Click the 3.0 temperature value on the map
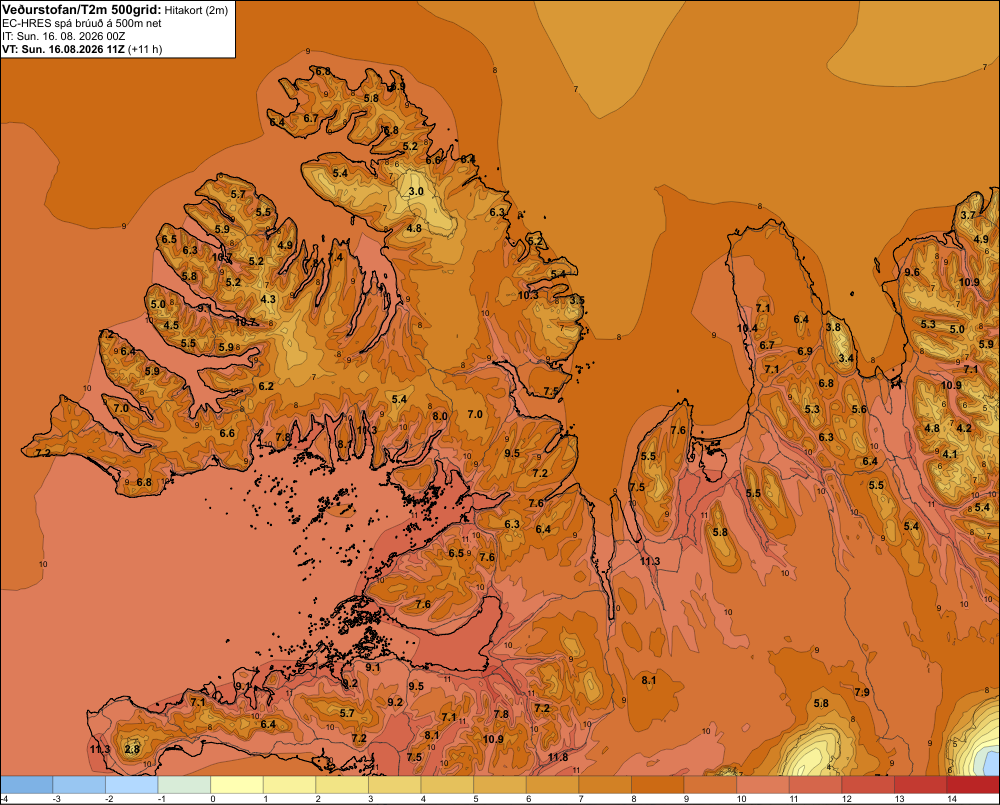Viewport: 1000px width, 805px height. tap(416, 191)
